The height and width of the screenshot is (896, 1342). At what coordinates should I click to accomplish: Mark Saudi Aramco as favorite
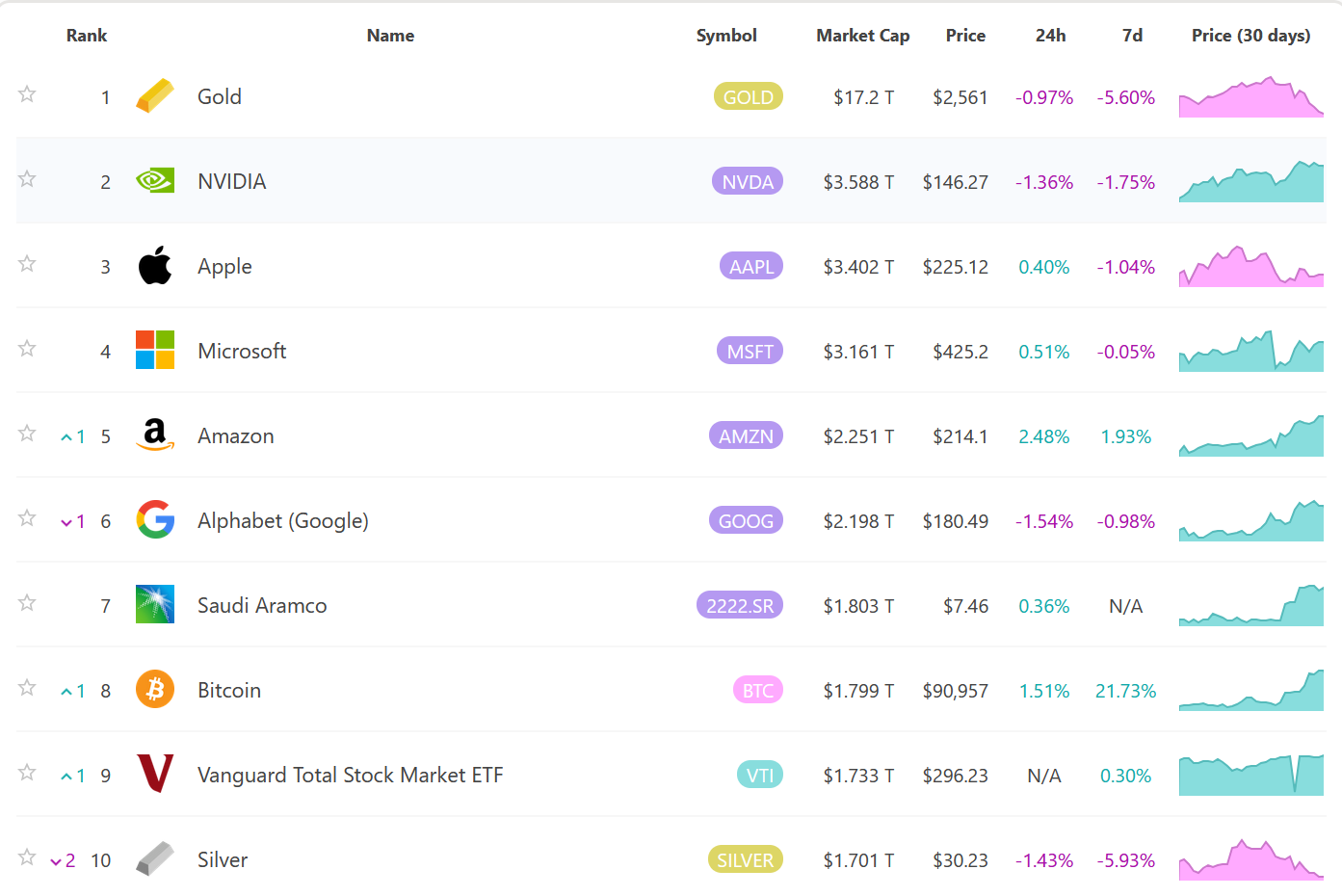click(x=27, y=602)
